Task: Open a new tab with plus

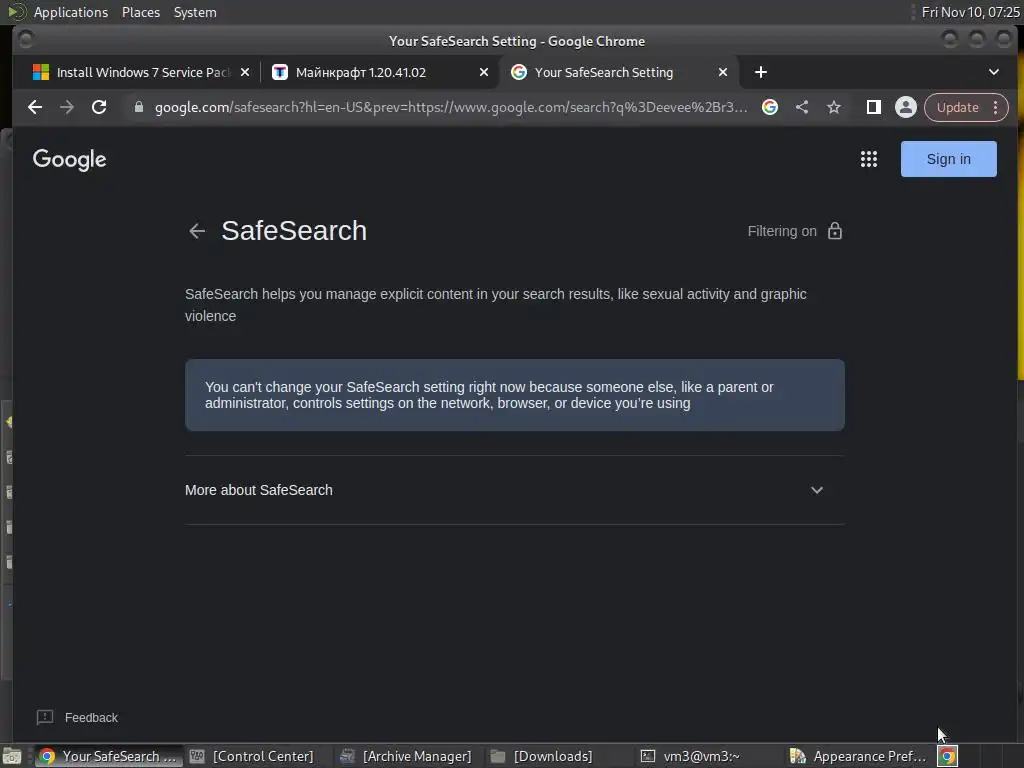Action: point(761,72)
